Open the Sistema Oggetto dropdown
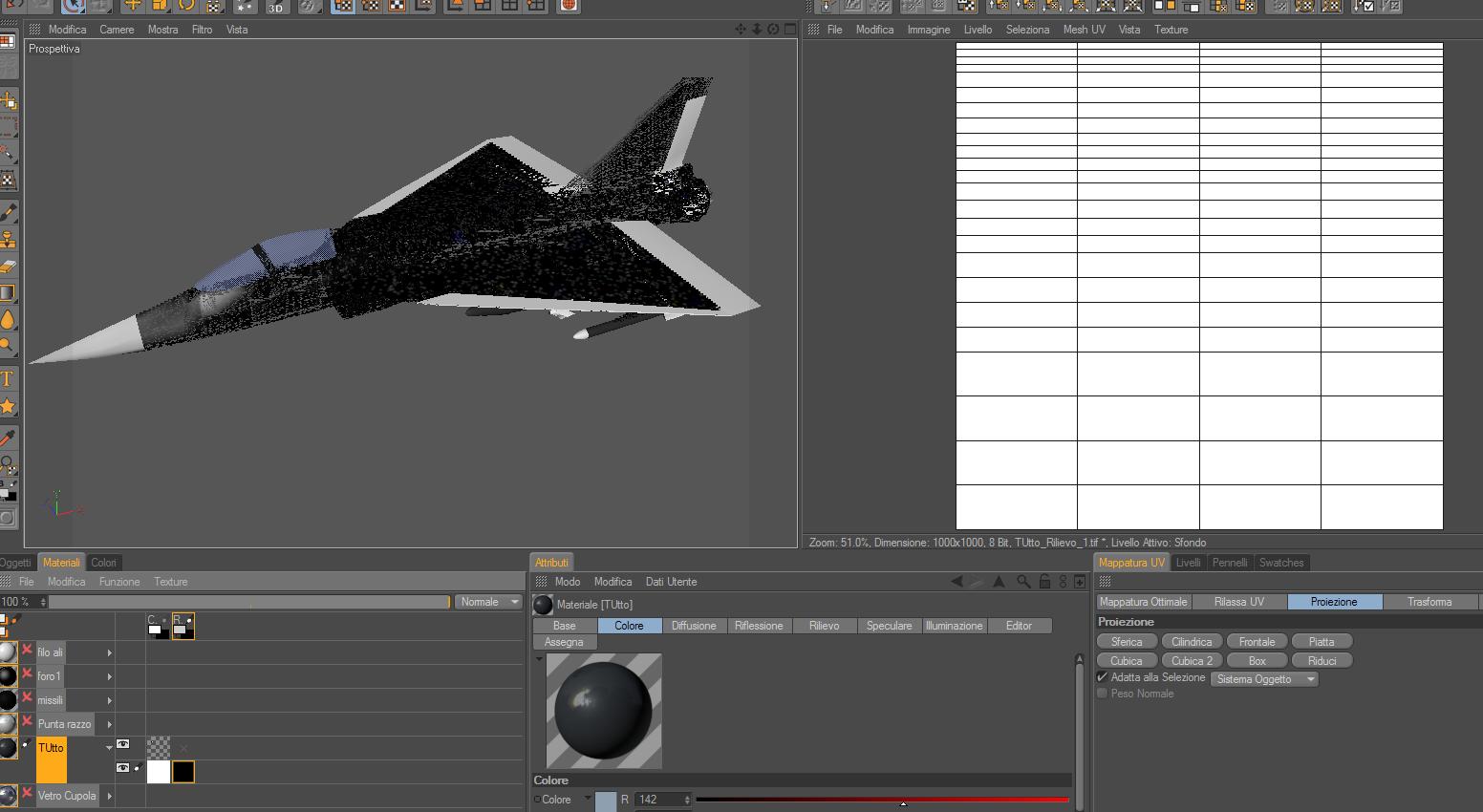1483x812 pixels. [x=1263, y=679]
